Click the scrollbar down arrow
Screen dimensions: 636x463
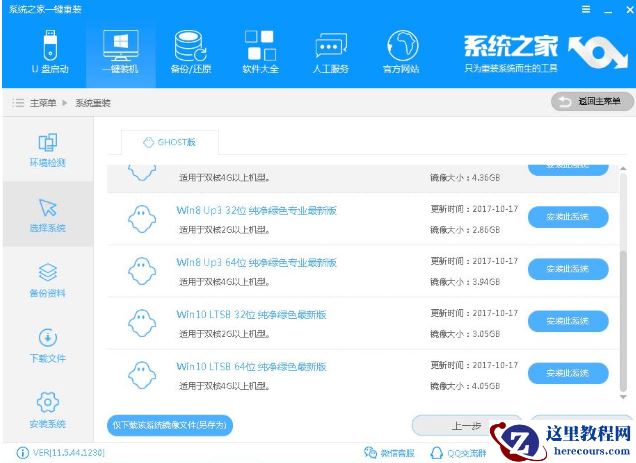pos(624,397)
